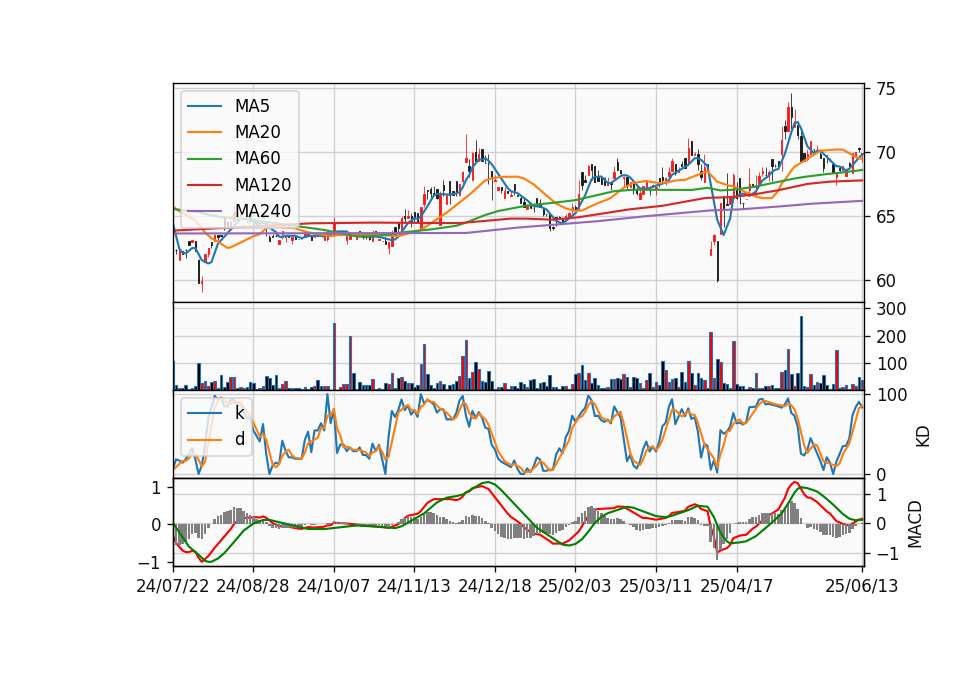Click the 200 volume axis label
Screen dimensions: 960x690
891,337
